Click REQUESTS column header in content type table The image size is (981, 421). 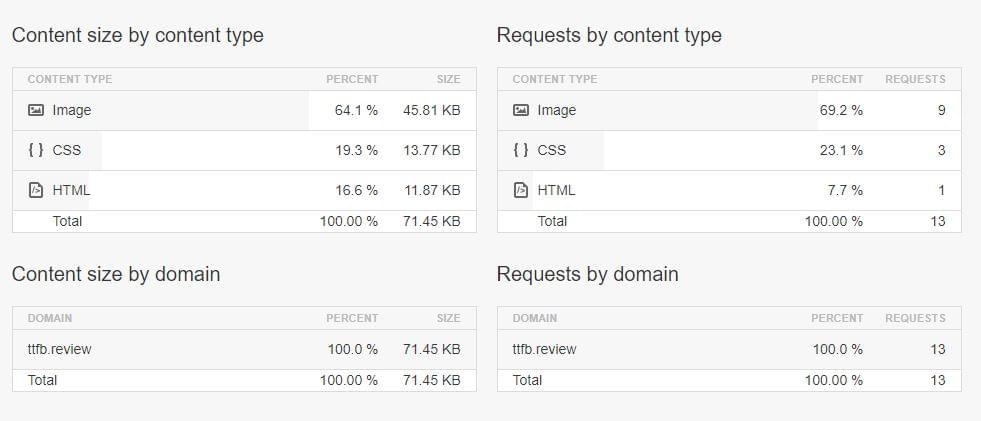914,79
